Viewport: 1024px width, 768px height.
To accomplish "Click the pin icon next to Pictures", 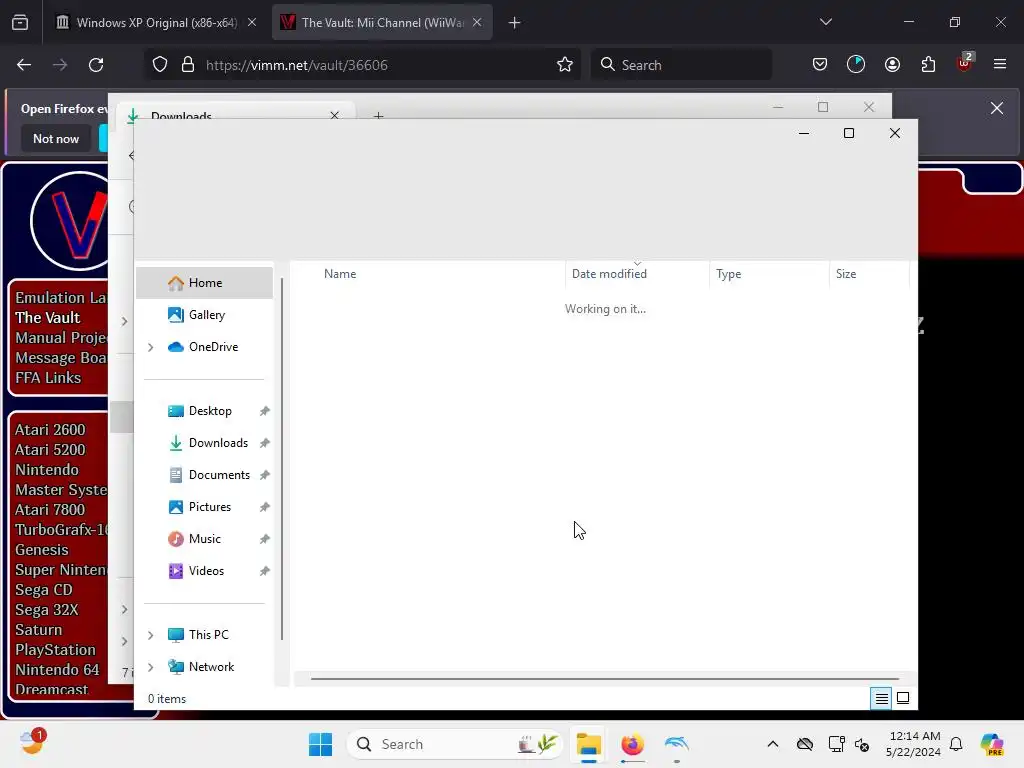I will click(x=264, y=507).
